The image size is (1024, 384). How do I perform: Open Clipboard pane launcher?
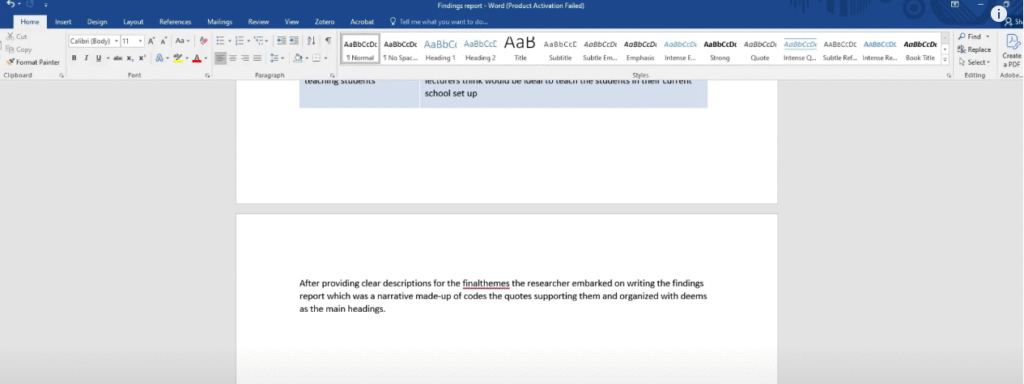61,76
